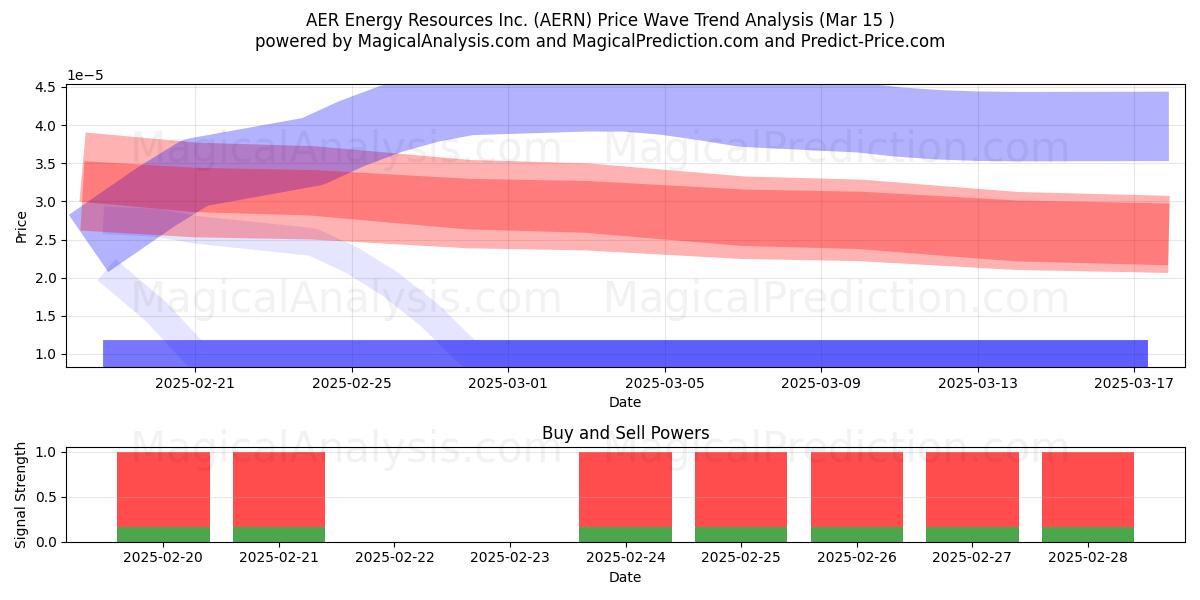Click the chart title mentioning AER Energy Resources

pyautogui.click(x=600, y=20)
